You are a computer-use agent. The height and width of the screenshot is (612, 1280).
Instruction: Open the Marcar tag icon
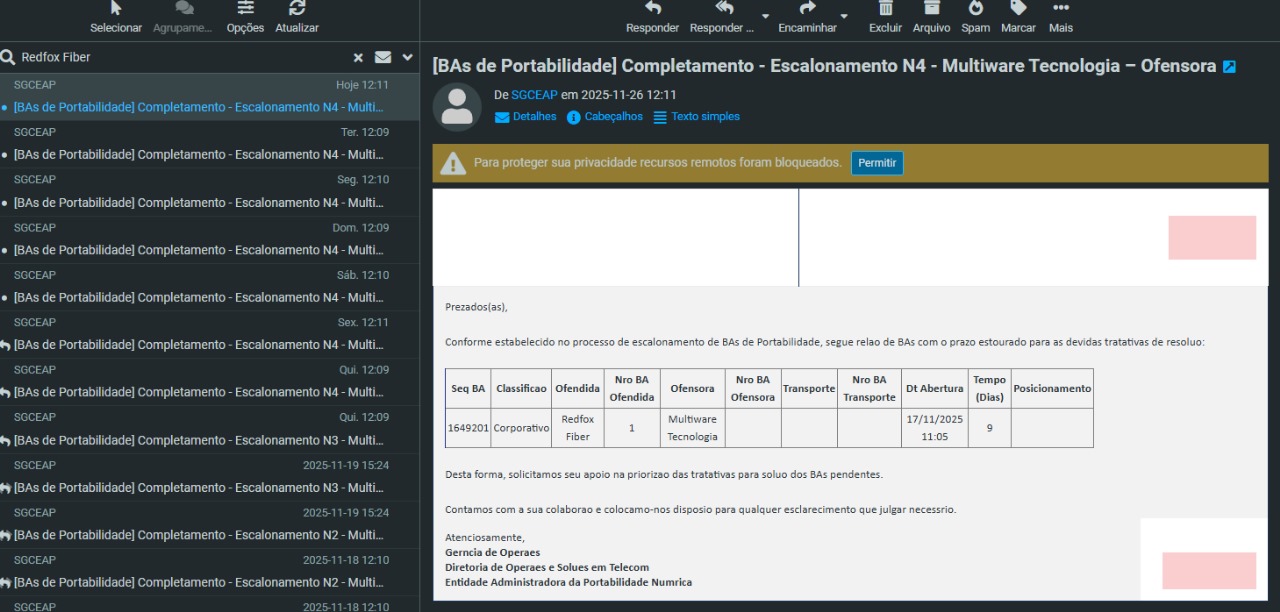tap(1018, 10)
